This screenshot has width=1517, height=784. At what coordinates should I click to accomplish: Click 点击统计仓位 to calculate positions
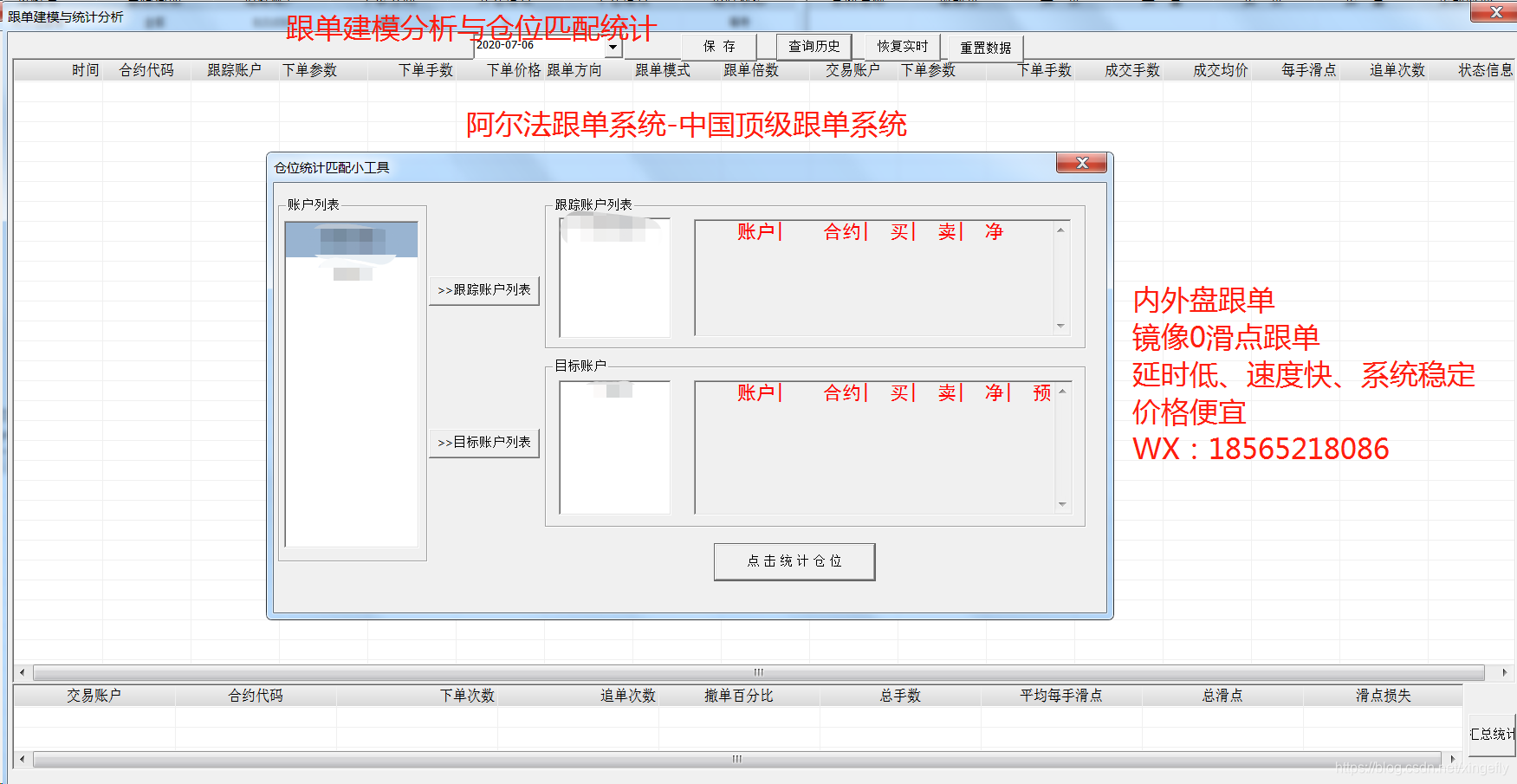tap(794, 561)
